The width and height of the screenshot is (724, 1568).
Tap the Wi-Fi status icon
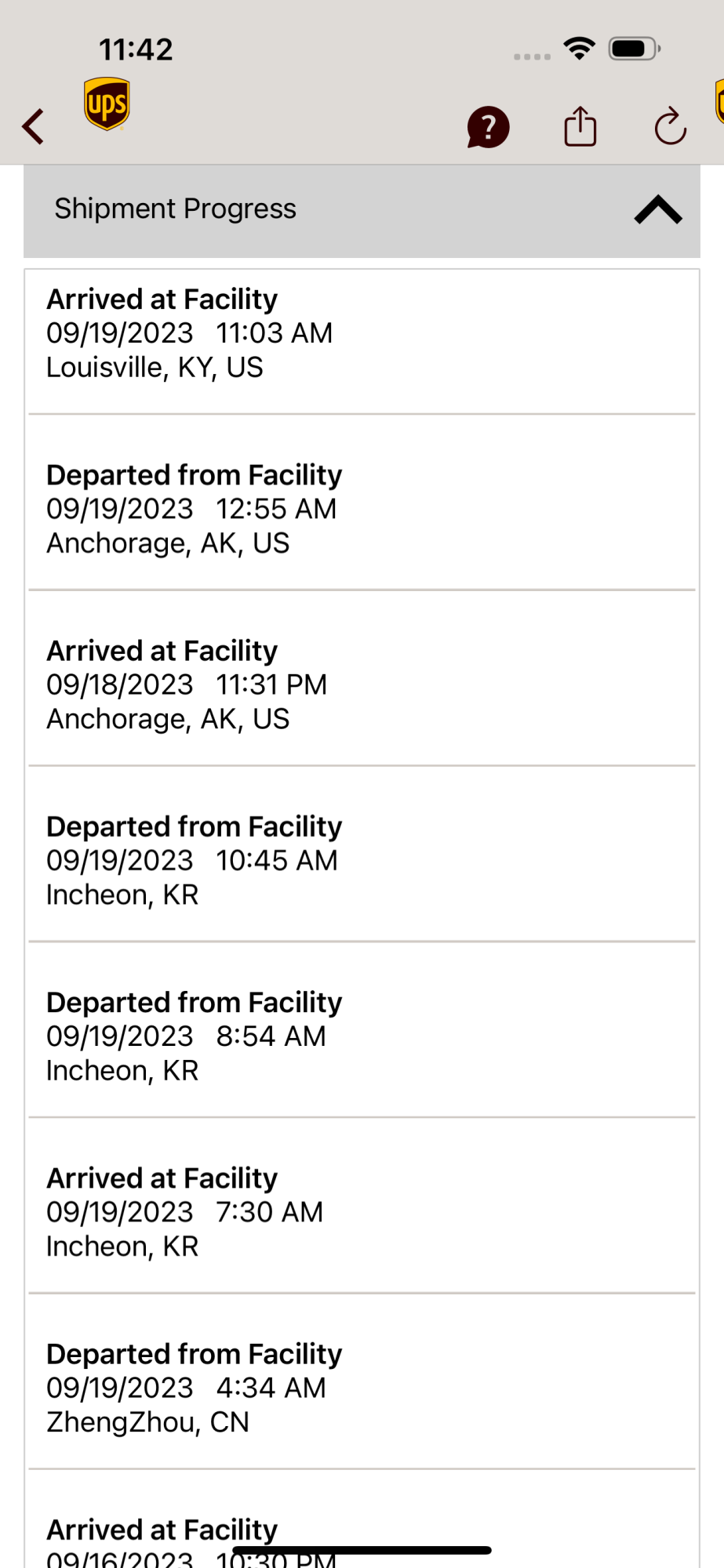point(580,49)
